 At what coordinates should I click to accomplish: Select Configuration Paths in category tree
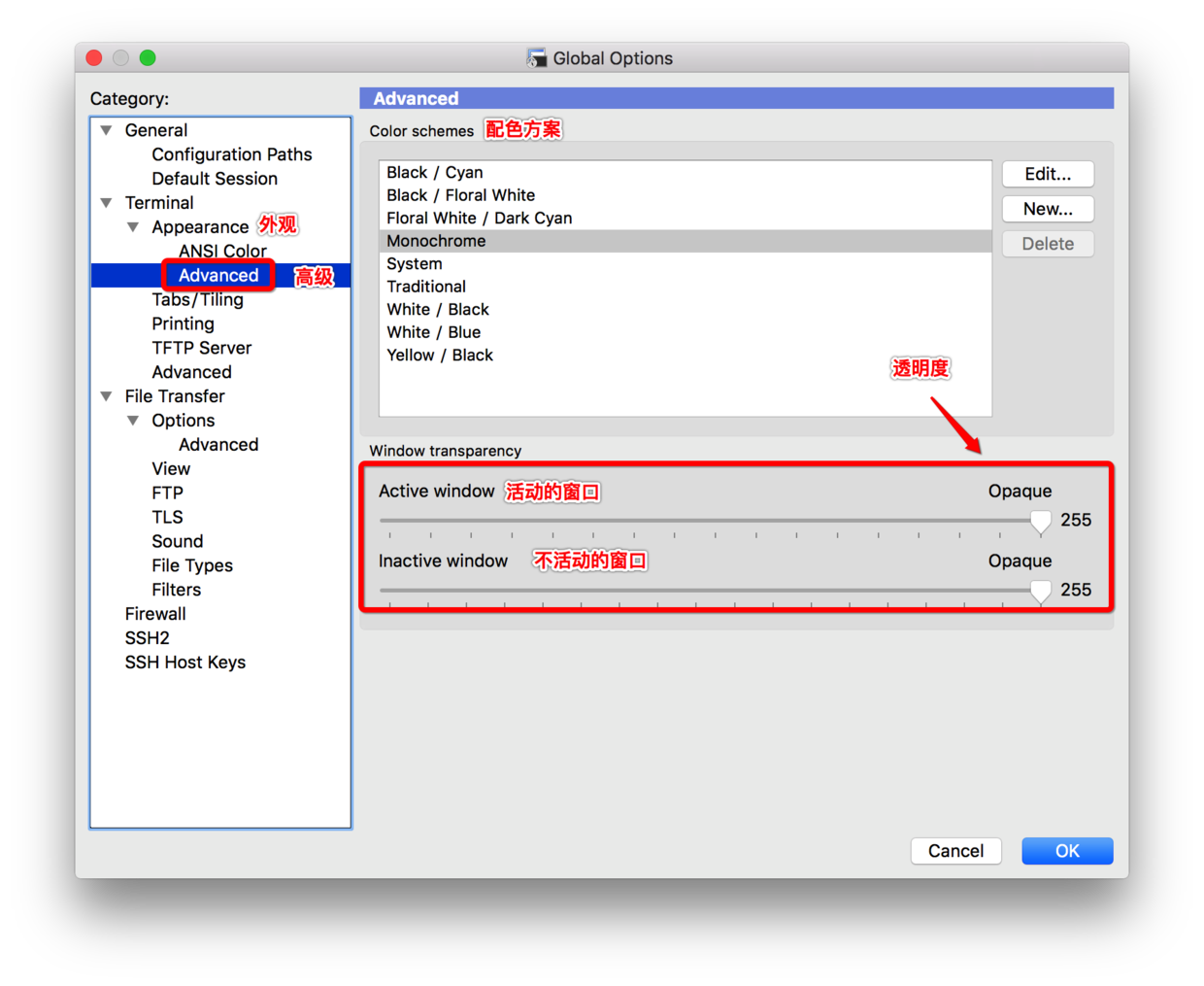(x=232, y=154)
